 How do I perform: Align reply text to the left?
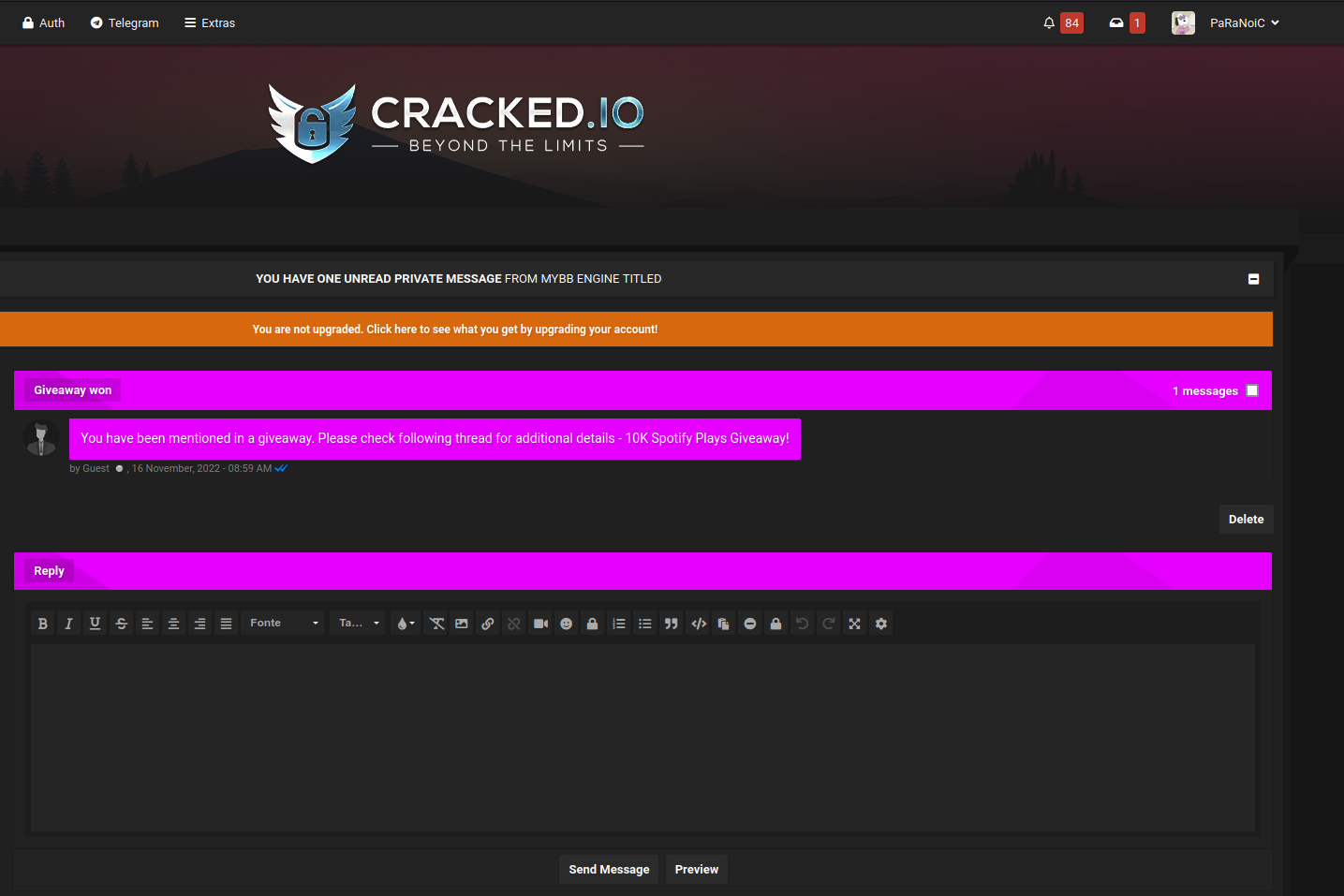click(x=147, y=624)
